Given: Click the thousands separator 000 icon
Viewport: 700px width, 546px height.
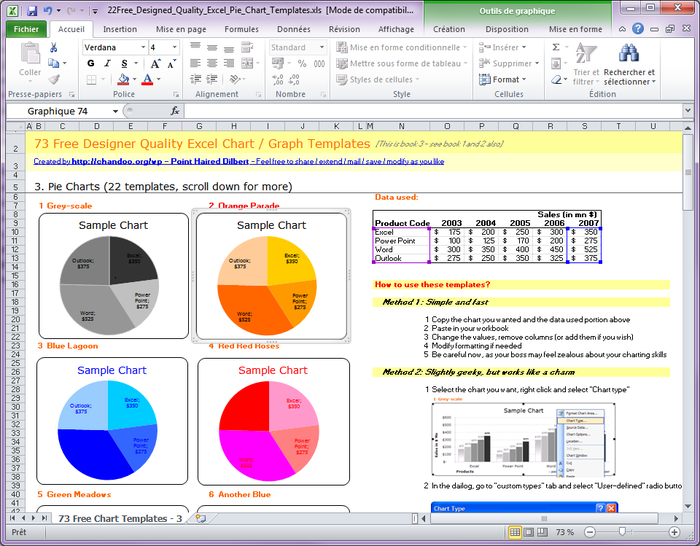Looking at the screenshot, I should 319,63.
